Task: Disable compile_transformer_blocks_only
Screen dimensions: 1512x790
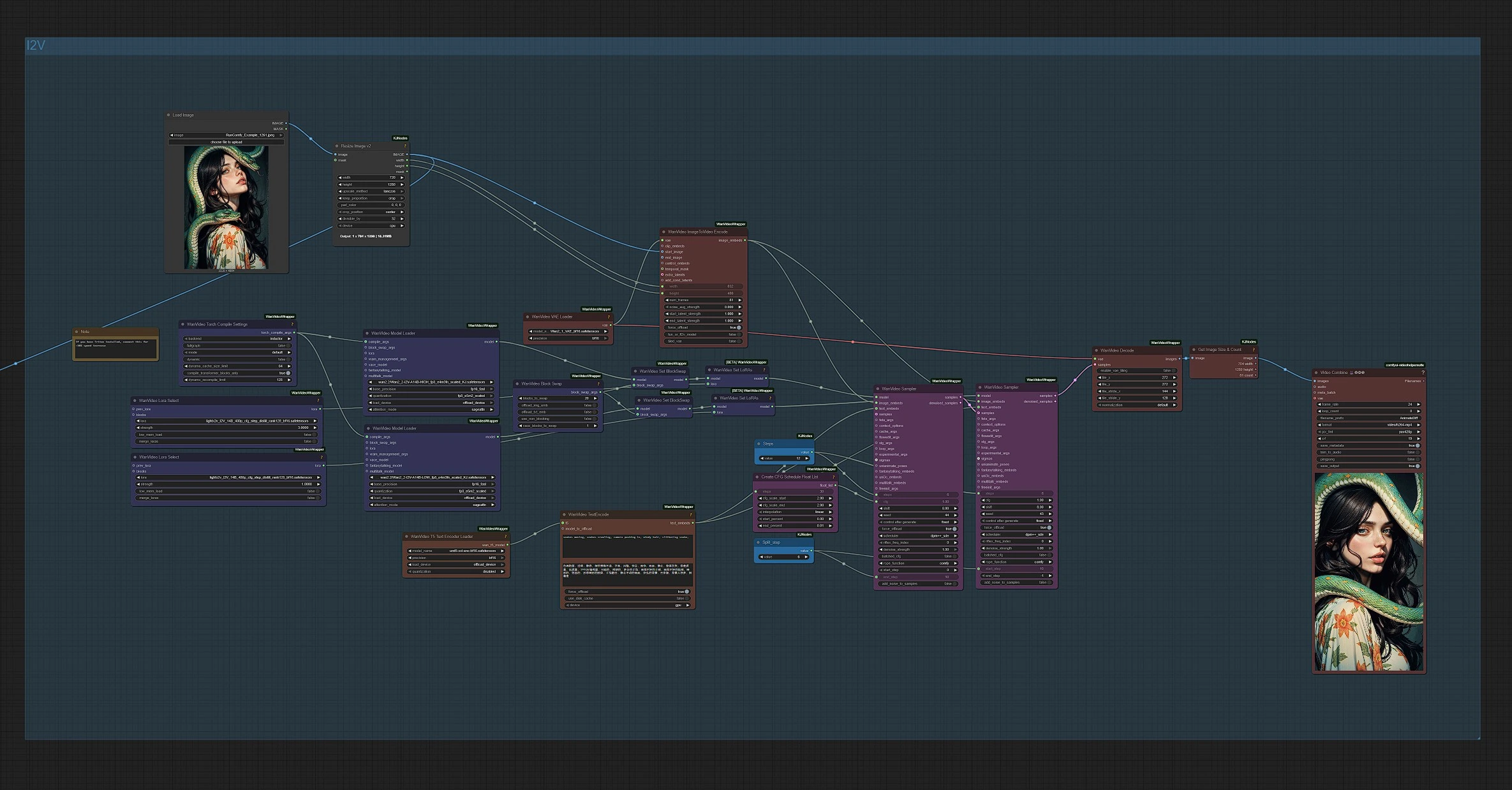Action: [x=237, y=373]
